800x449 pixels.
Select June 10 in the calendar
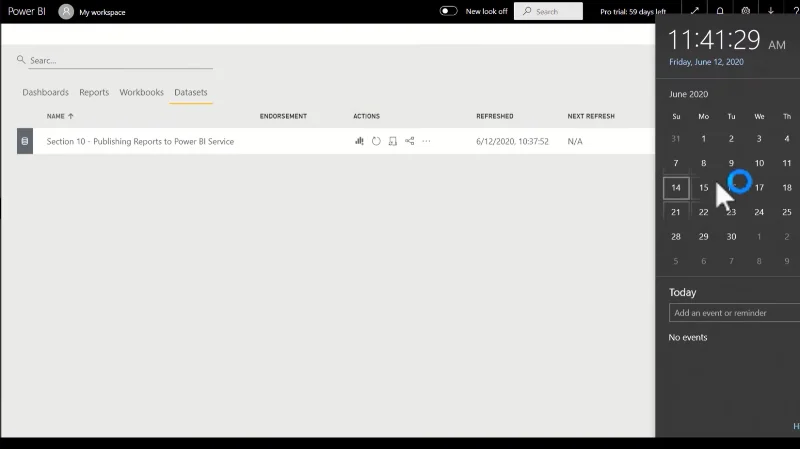(x=759, y=163)
